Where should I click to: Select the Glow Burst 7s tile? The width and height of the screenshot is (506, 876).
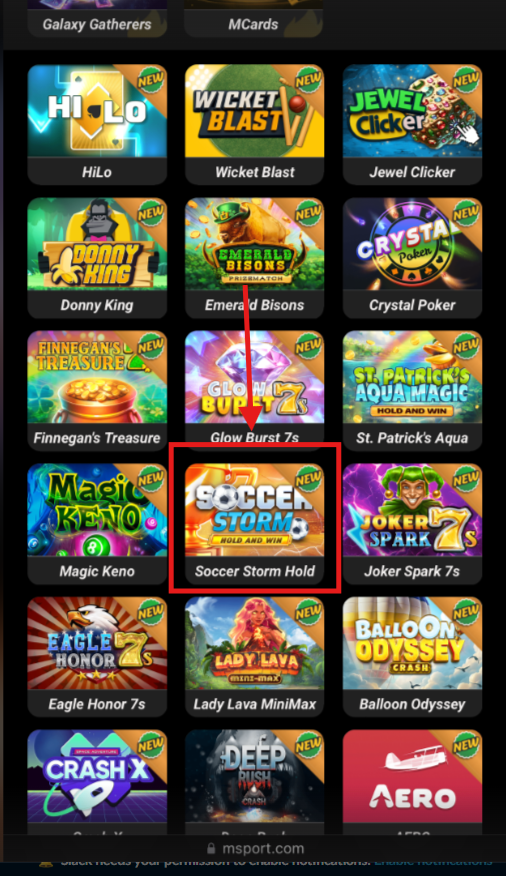pyautogui.click(x=255, y=390)
